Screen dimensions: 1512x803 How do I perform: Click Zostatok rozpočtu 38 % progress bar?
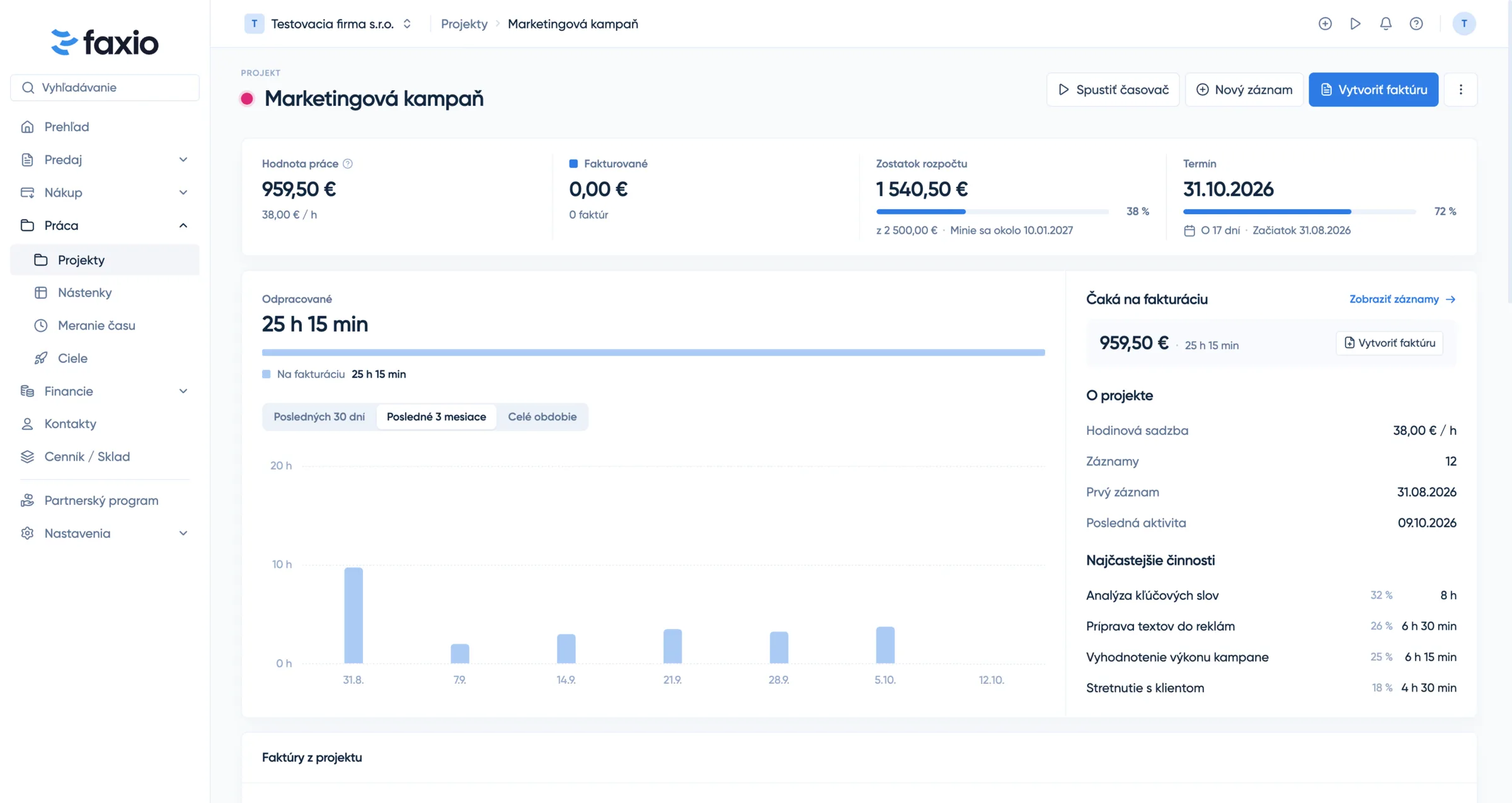click(992, 211)
